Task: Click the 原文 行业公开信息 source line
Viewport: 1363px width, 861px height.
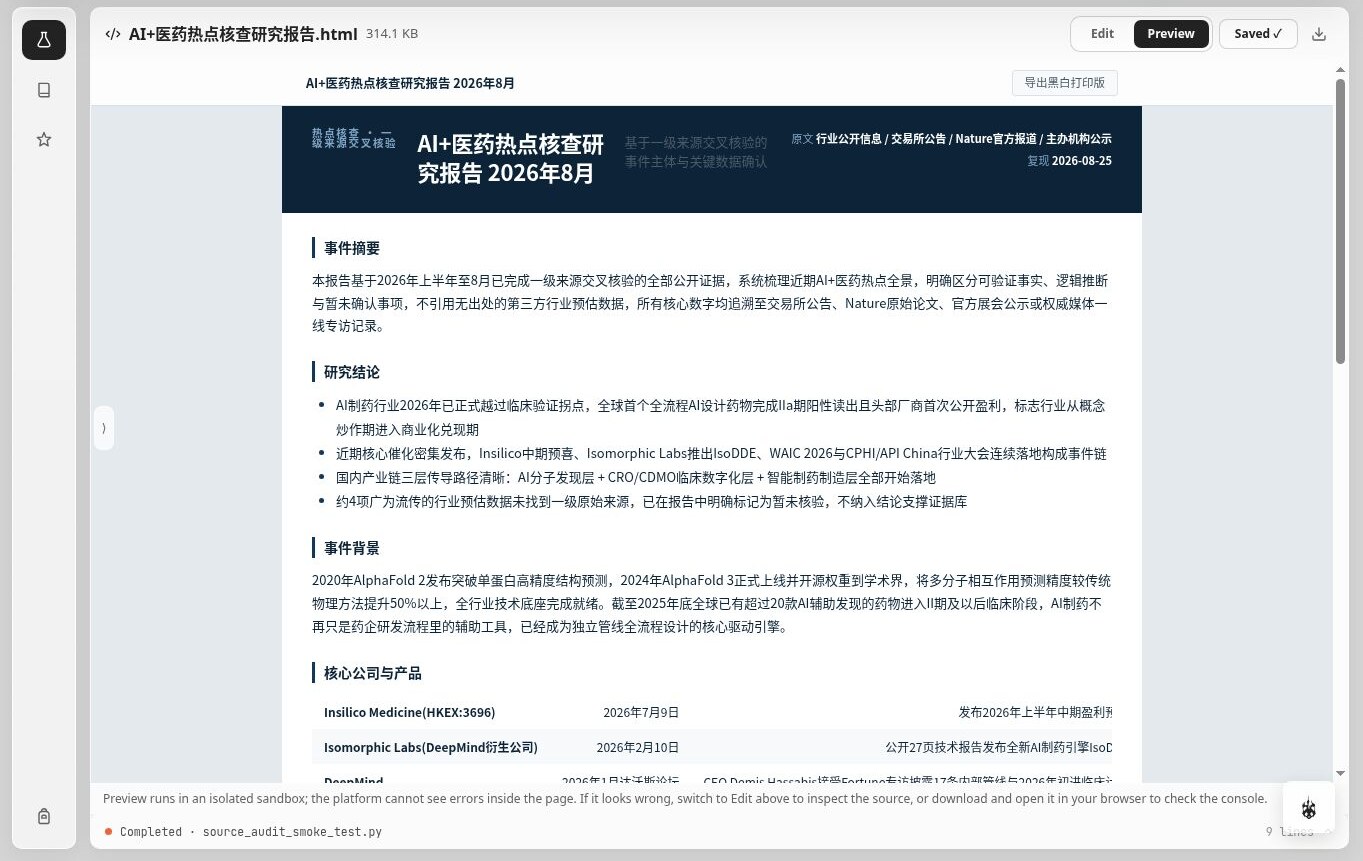Action: coord(951,139)
